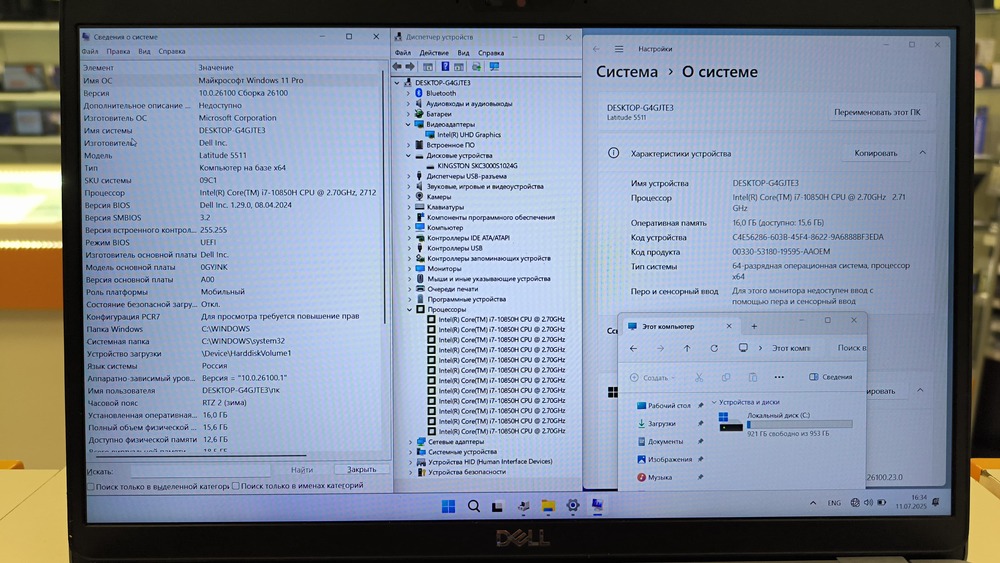Collapse the Процессоры node
1000x563 pixels.
410,309
